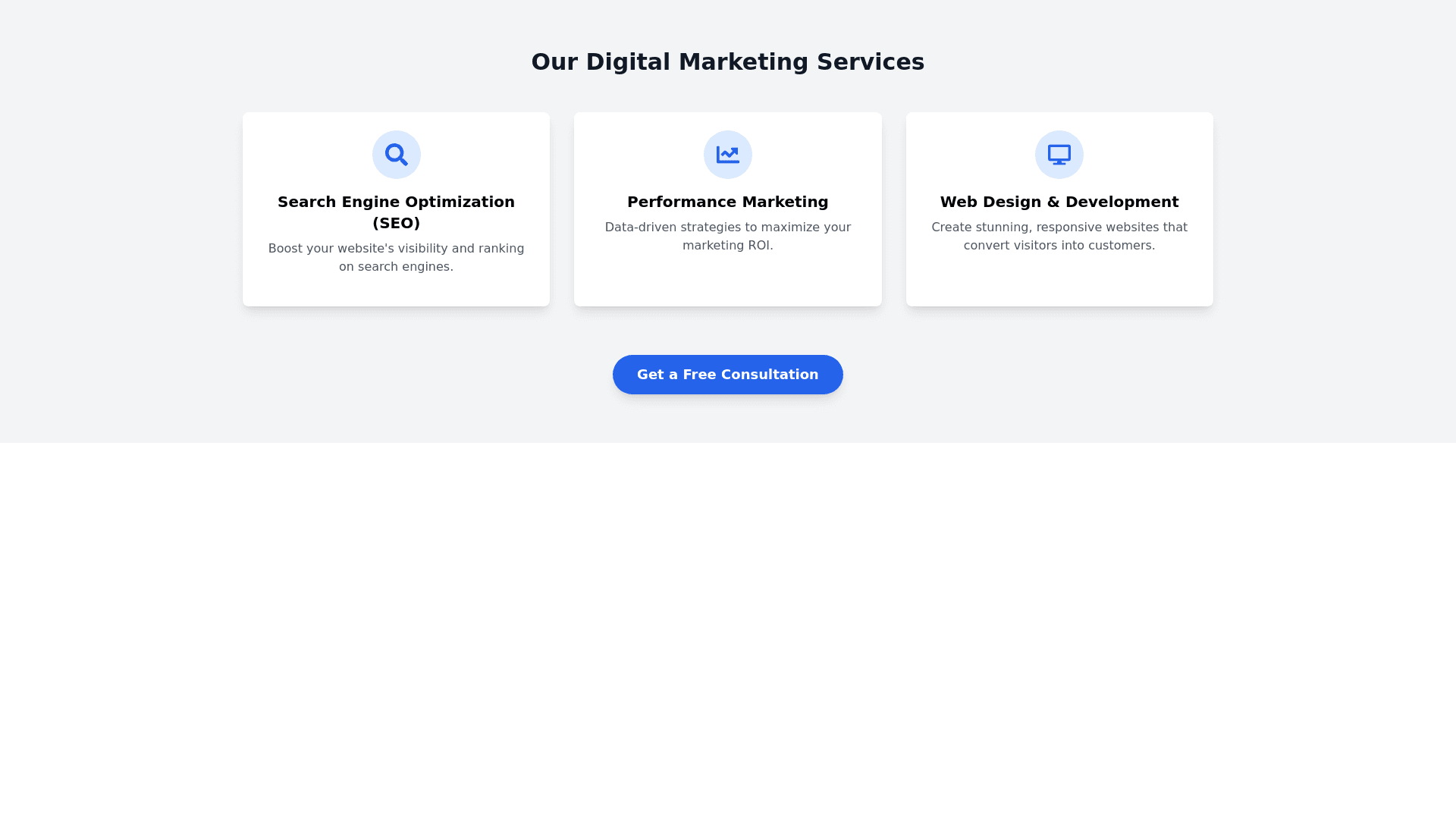Click the desktop monitor Web Design icon
Viewport: 1456px width, 819px height.
tap(1059, 155)
